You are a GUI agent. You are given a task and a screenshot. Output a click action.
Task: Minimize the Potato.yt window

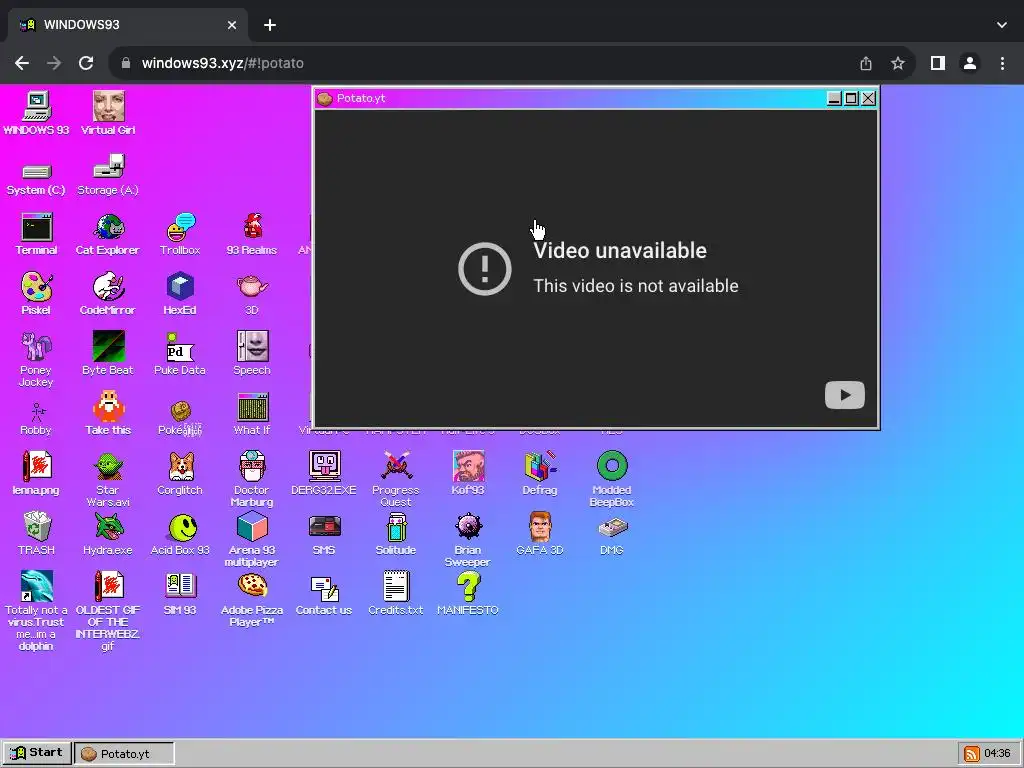tap(834, 99)
